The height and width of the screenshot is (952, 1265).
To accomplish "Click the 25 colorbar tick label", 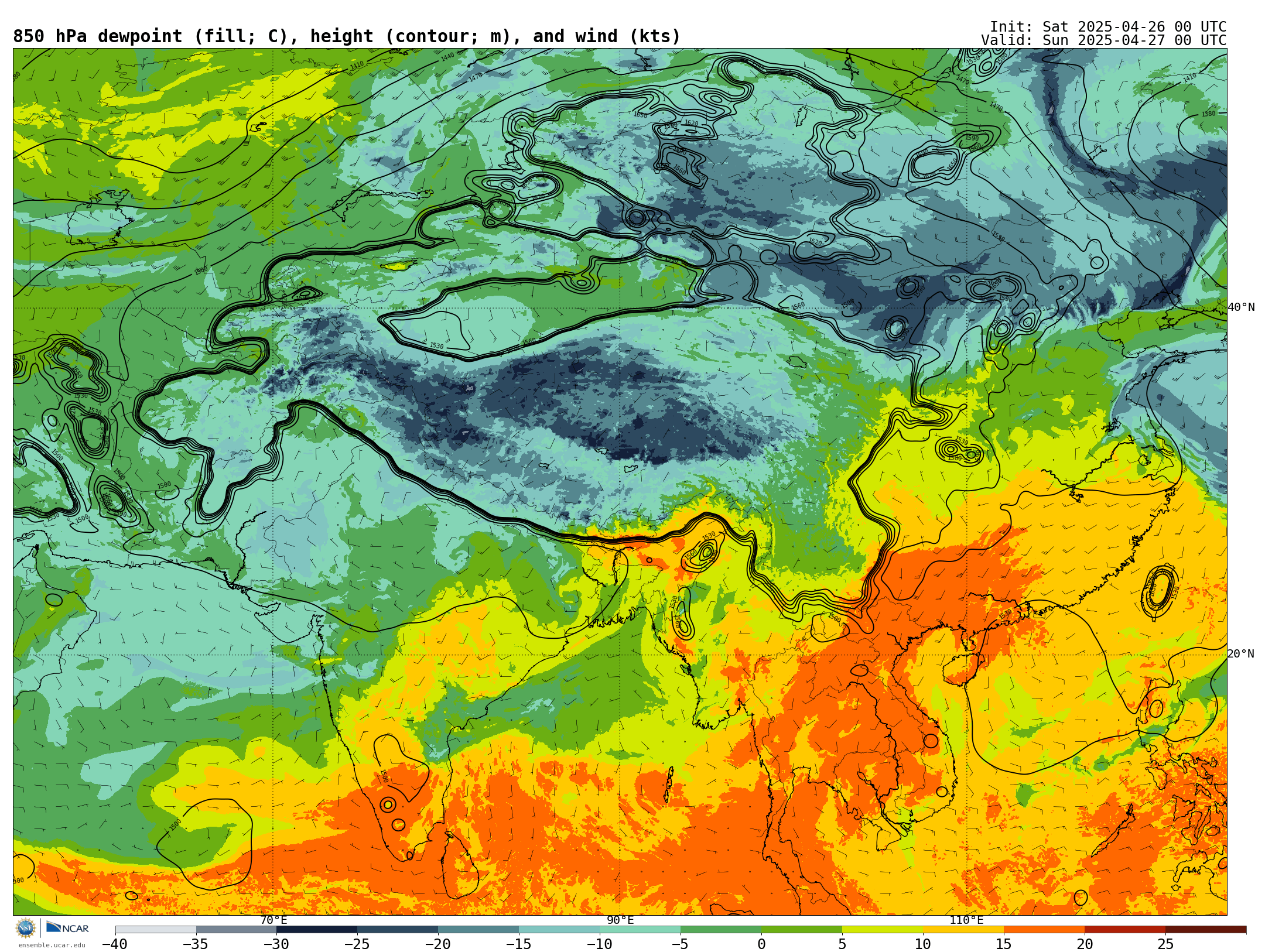I will point(1165,944).
